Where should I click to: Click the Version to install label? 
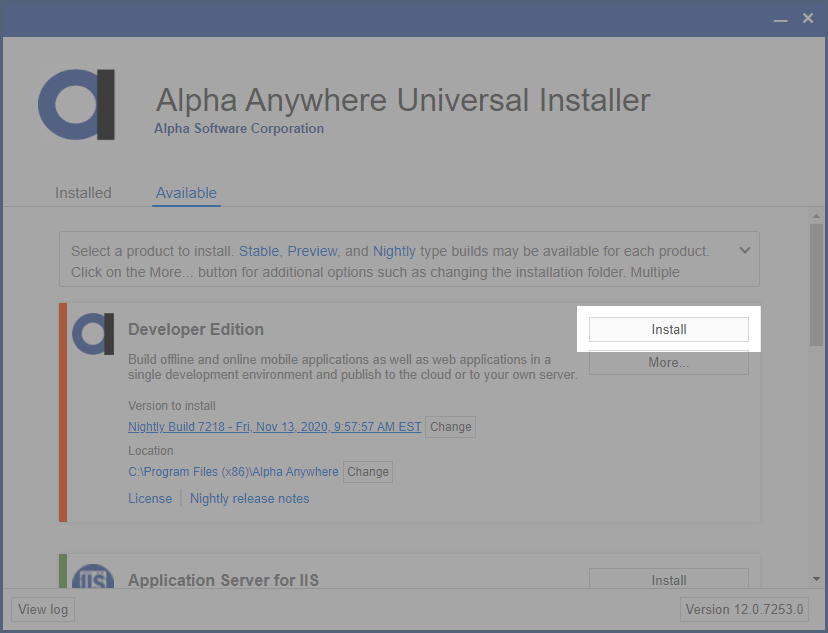click(172, 405)
